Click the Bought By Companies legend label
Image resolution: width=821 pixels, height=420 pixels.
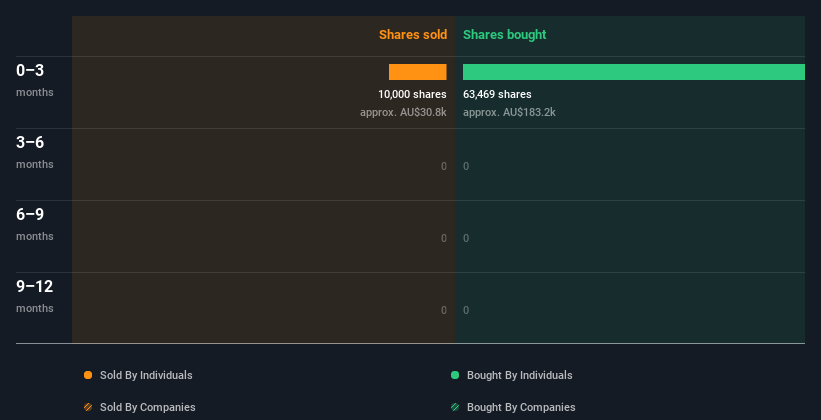521,407
